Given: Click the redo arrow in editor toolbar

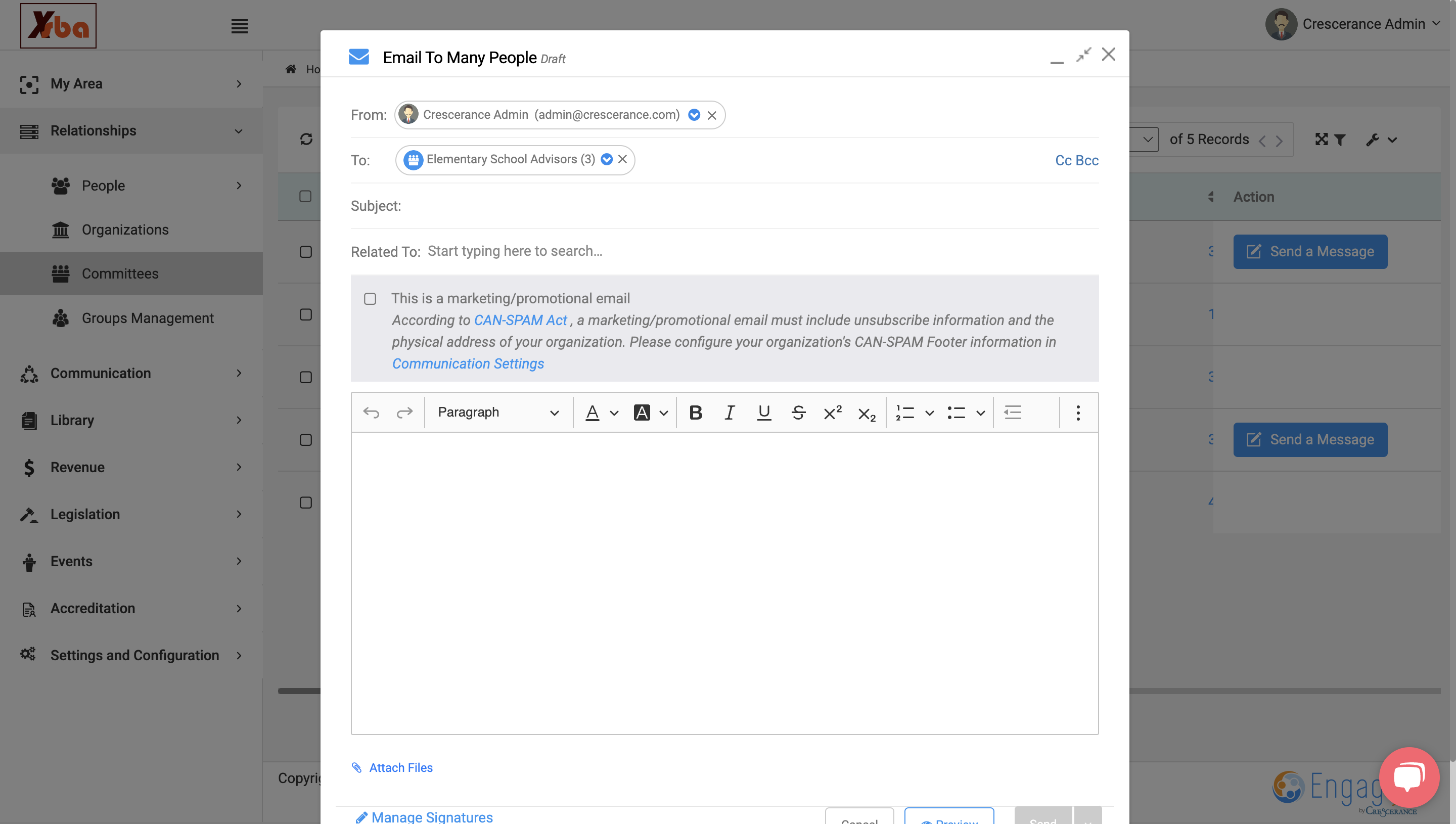Looking at the screenshot, I should tap(404, 413).
